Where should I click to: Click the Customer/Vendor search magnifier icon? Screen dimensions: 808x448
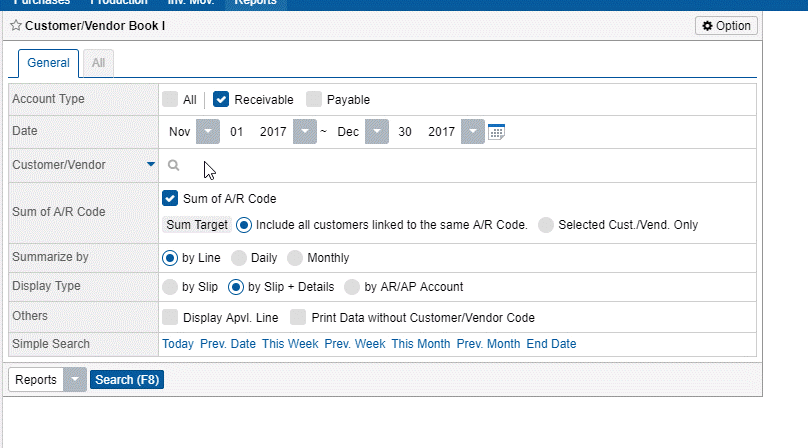click(174, 165)
